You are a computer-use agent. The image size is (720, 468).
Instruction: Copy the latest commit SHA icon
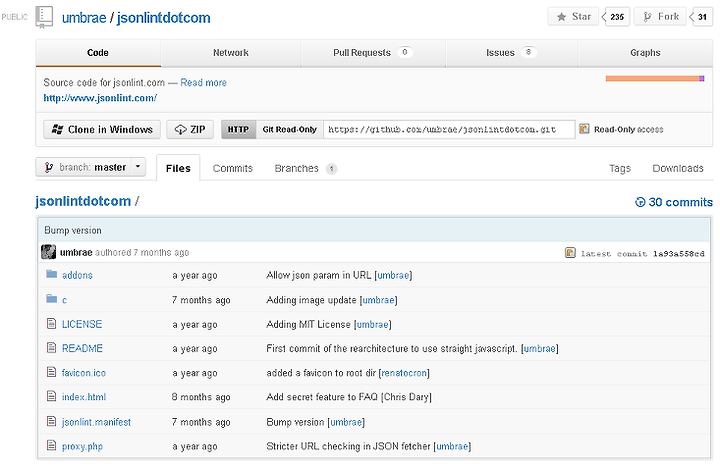pyautogui.click(x=570, y=253)
